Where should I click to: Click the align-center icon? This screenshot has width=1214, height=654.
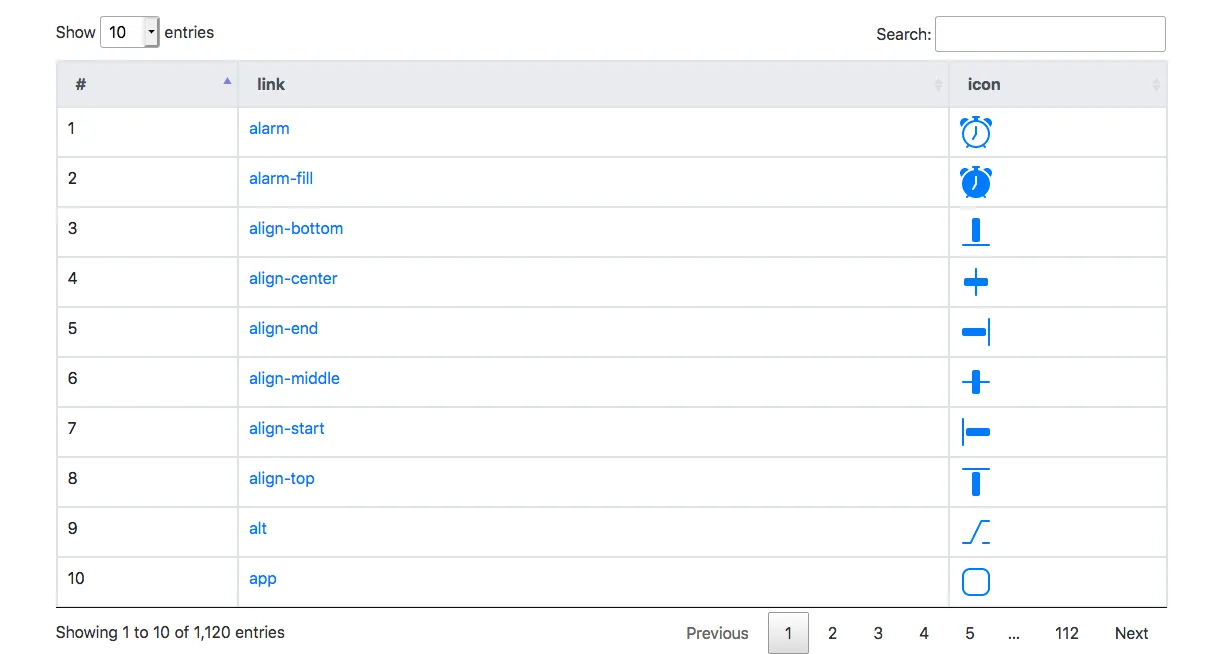coord(975,282)
